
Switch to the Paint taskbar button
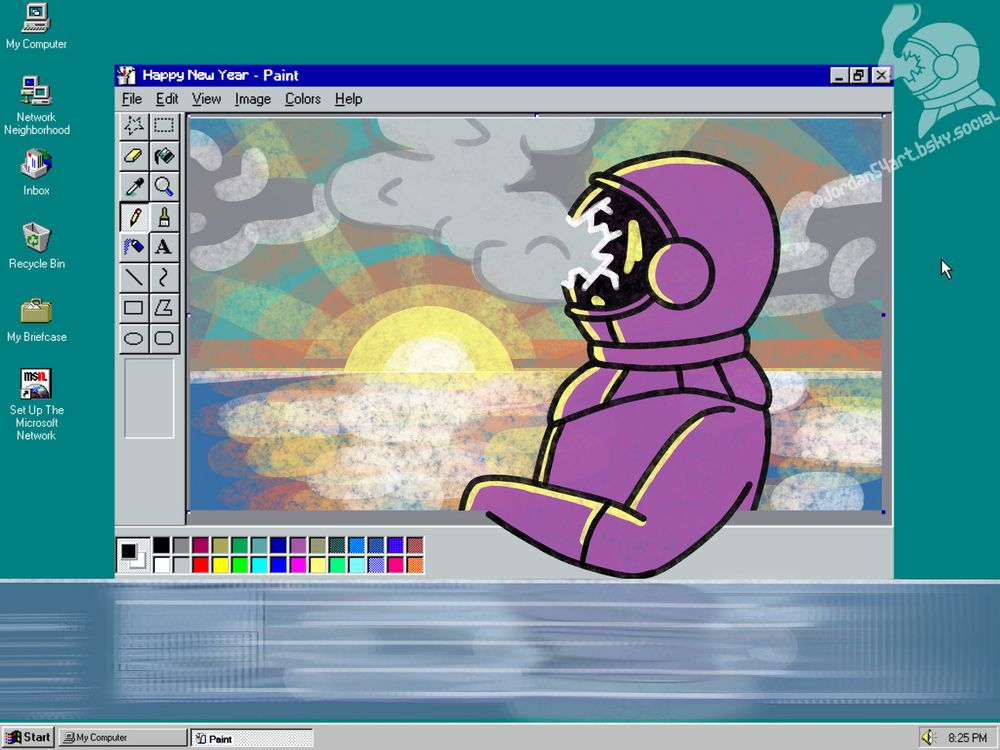coord(250,737)
